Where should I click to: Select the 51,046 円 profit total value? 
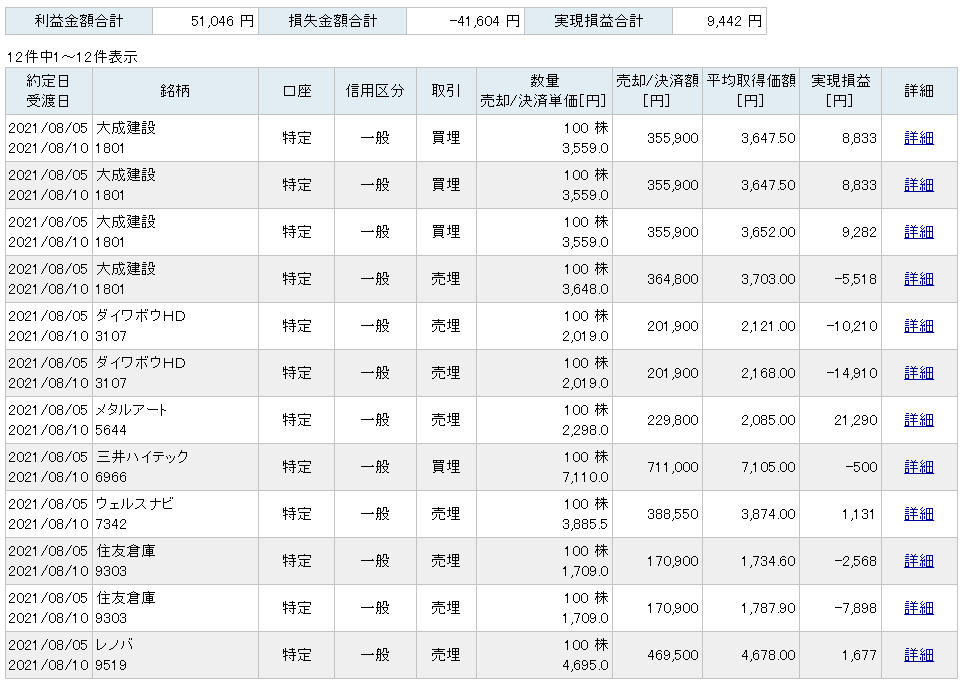222,21
